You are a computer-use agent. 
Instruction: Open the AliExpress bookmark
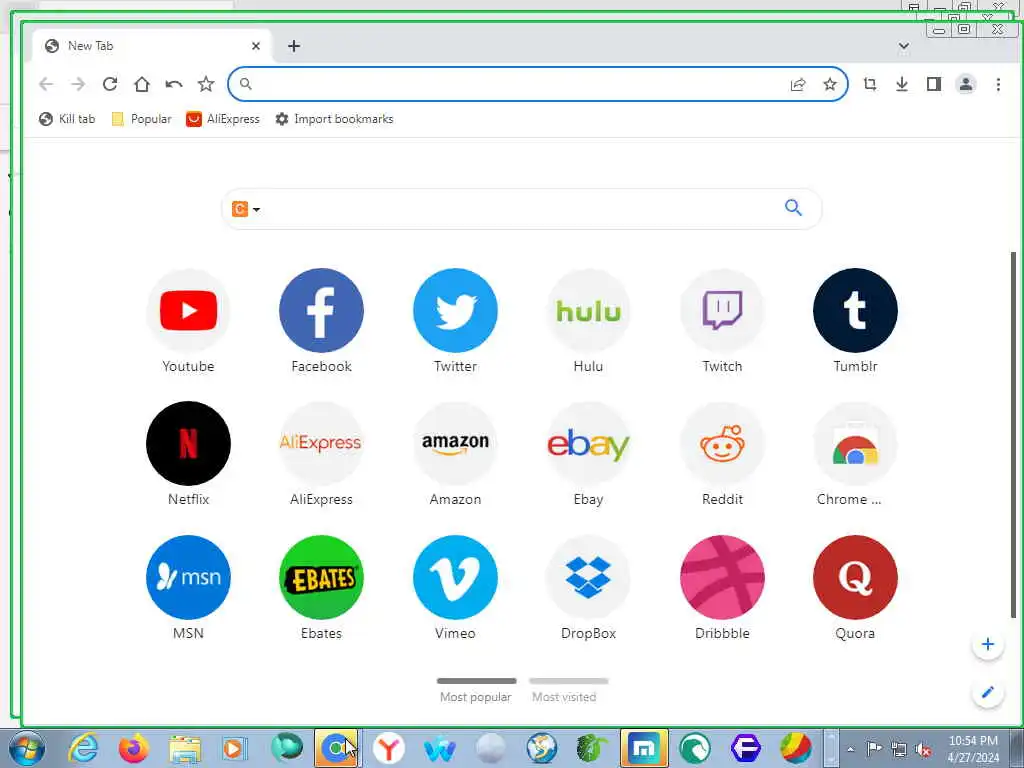[223, 119]
